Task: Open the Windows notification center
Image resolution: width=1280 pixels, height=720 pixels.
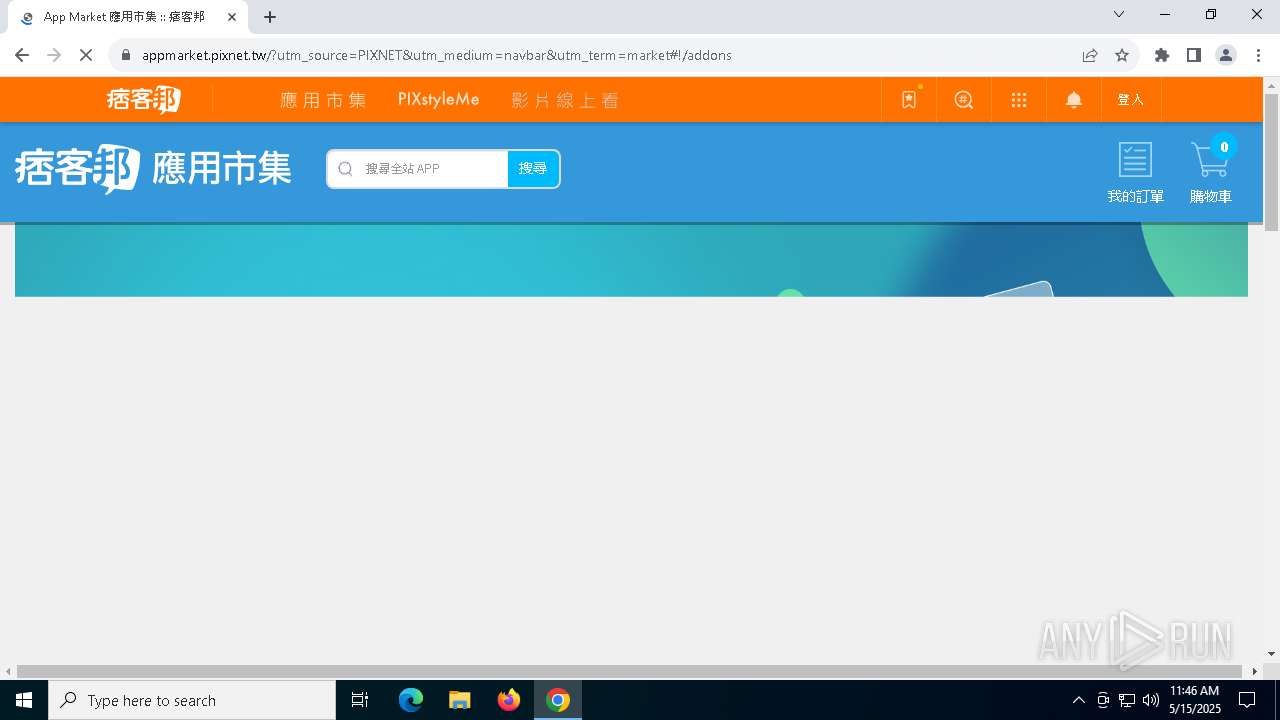Action: pos(1248,700)
